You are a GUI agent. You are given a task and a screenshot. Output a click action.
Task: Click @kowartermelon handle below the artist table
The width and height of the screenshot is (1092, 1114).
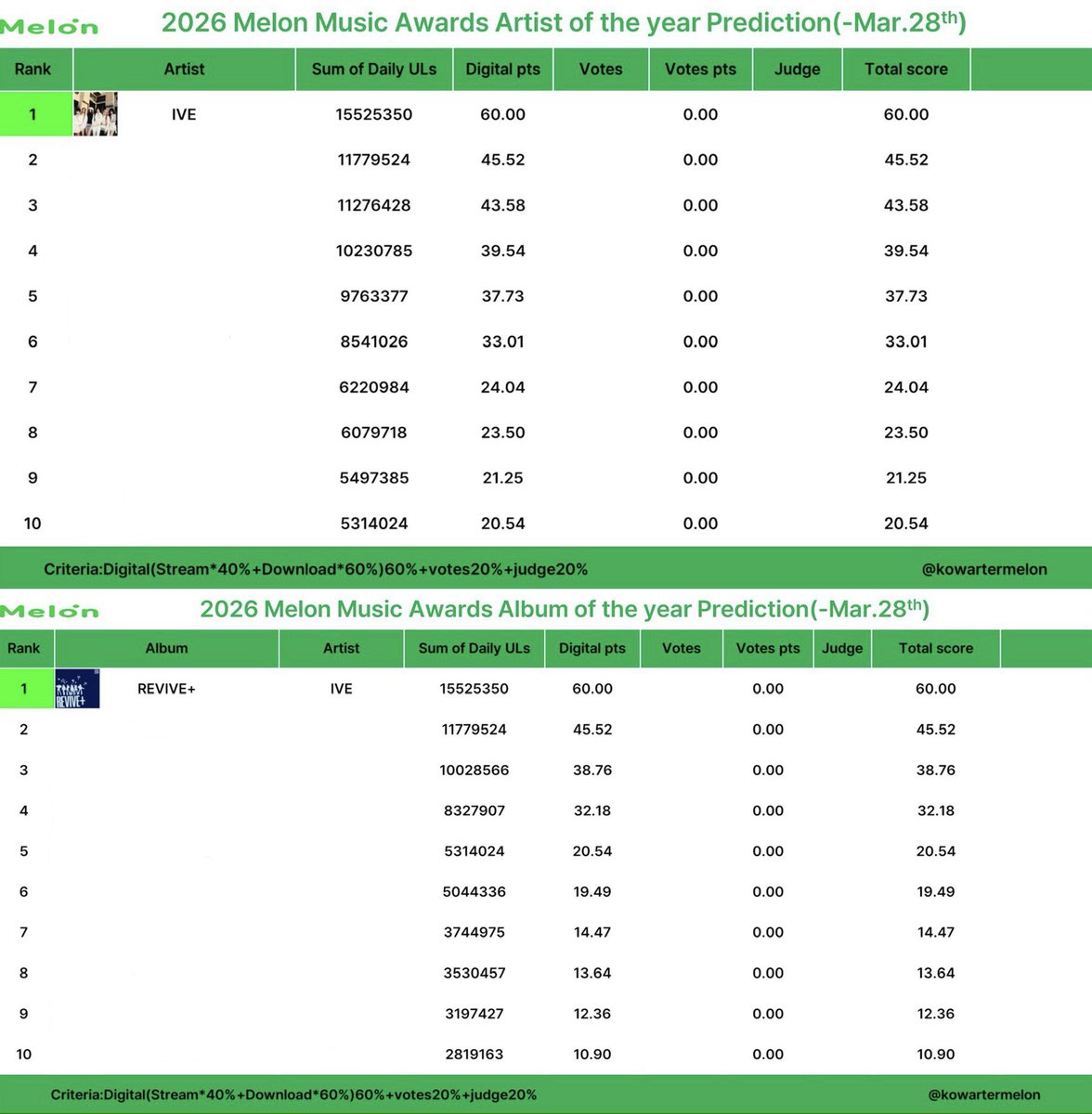coord(984,569)
